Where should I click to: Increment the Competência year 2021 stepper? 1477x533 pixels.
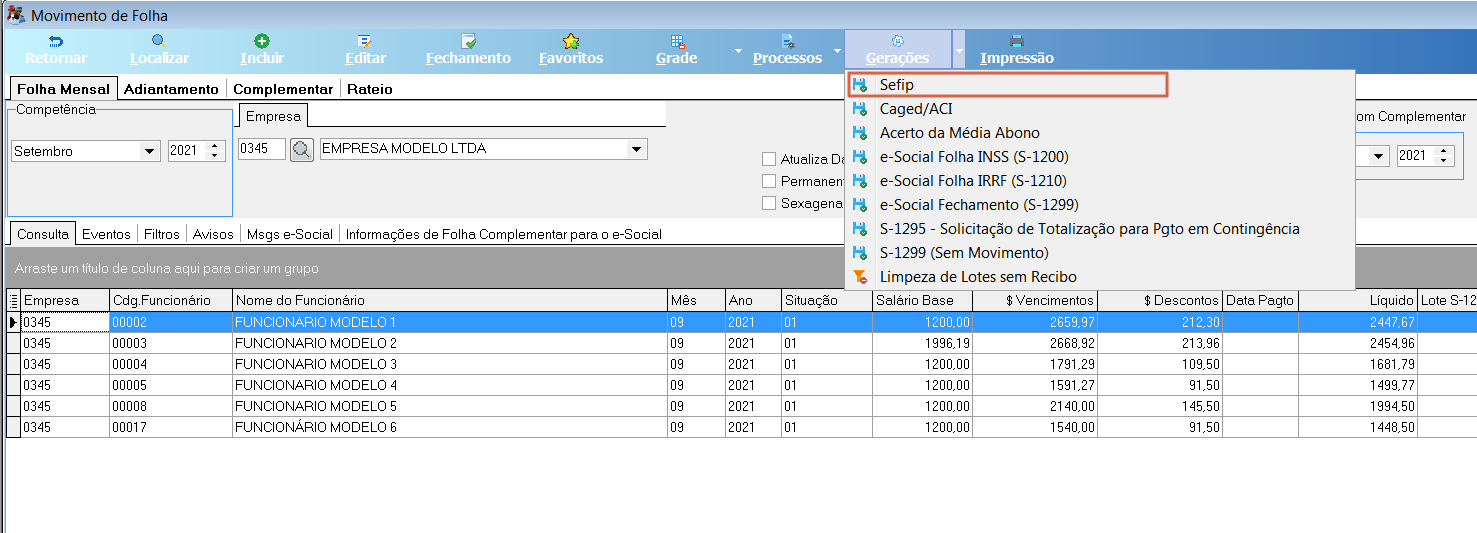[216, 147]
